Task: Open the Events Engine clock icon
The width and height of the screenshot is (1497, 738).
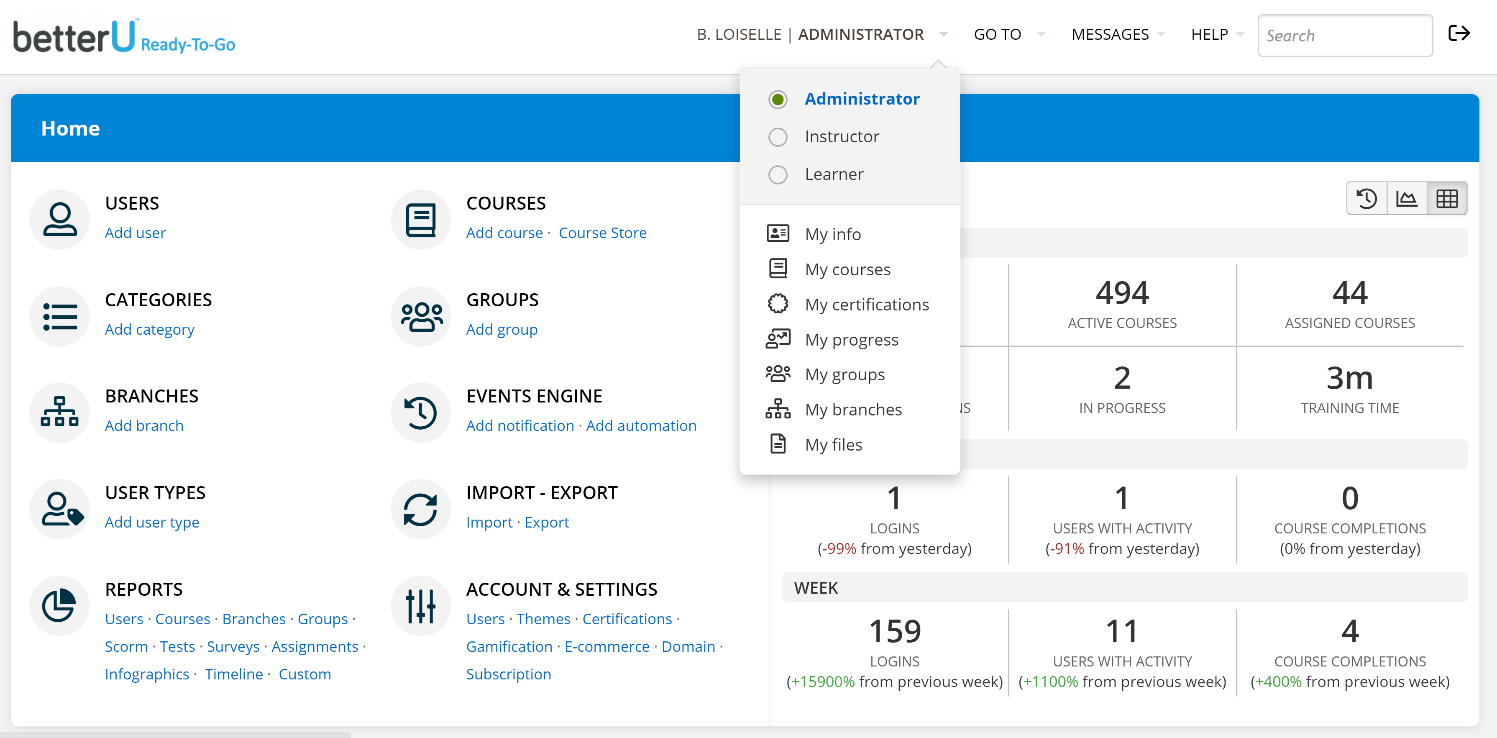Action: [421, 412]
